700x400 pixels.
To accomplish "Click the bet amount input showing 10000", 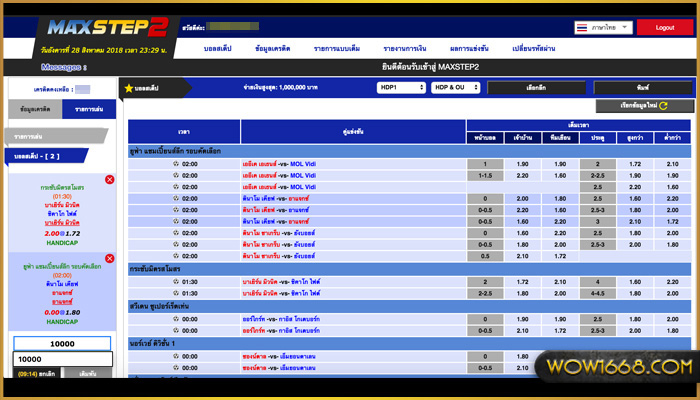I will coord(62,343).
